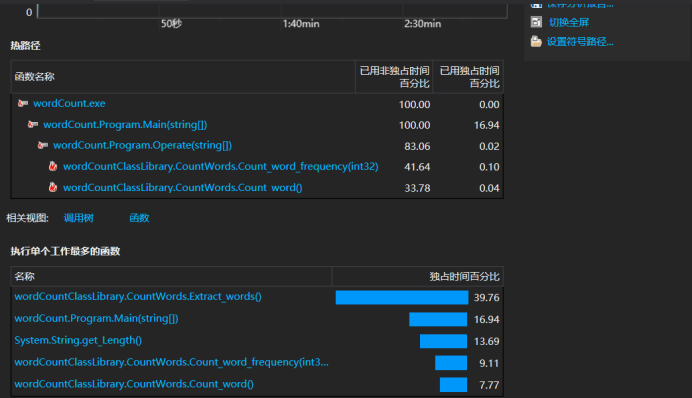
Task: Click the 已用非独占时间百分比 column header
Action: click(x=394, y=77)
